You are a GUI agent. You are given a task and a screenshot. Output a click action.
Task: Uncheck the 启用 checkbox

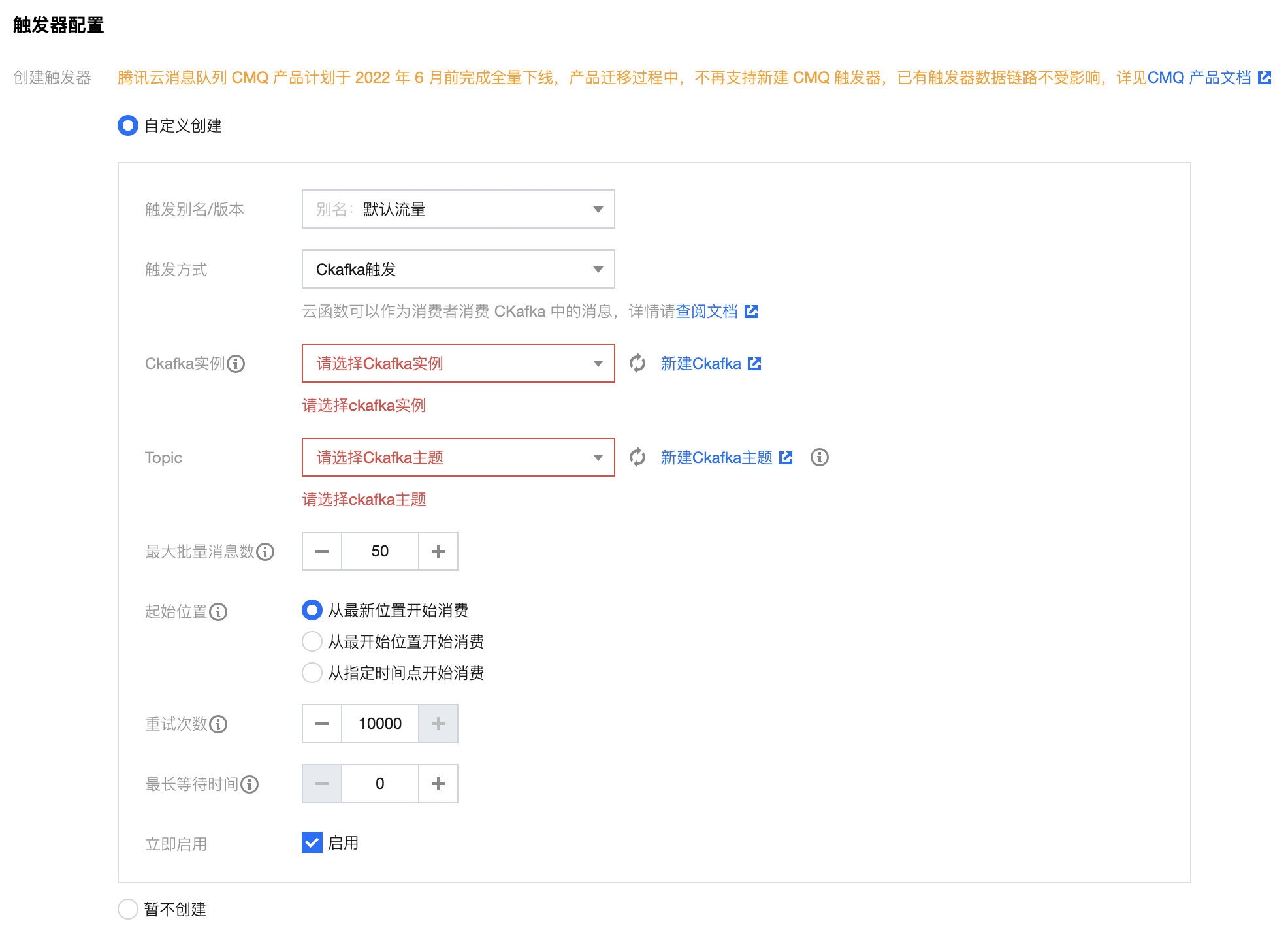[x=312, y=842]
